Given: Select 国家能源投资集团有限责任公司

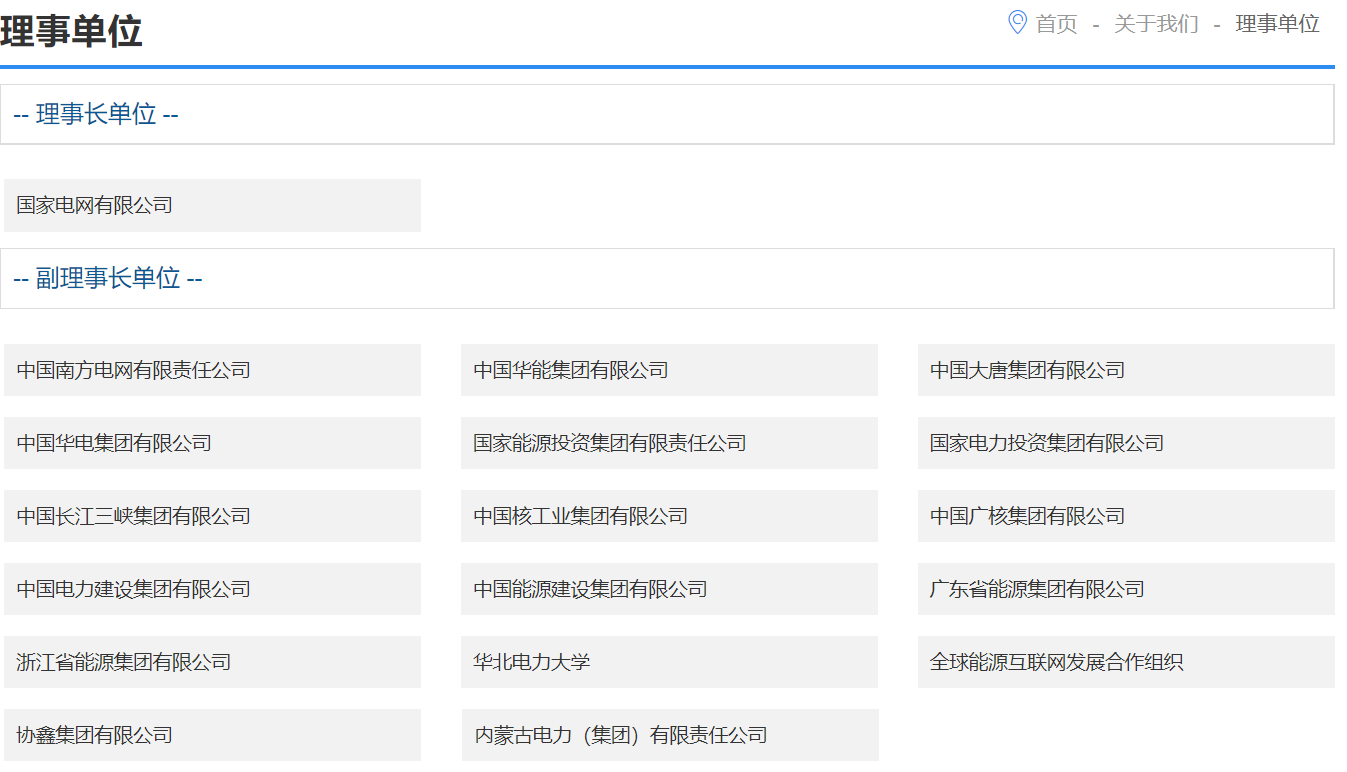Looking at the screenshot, I should point(669,443).
